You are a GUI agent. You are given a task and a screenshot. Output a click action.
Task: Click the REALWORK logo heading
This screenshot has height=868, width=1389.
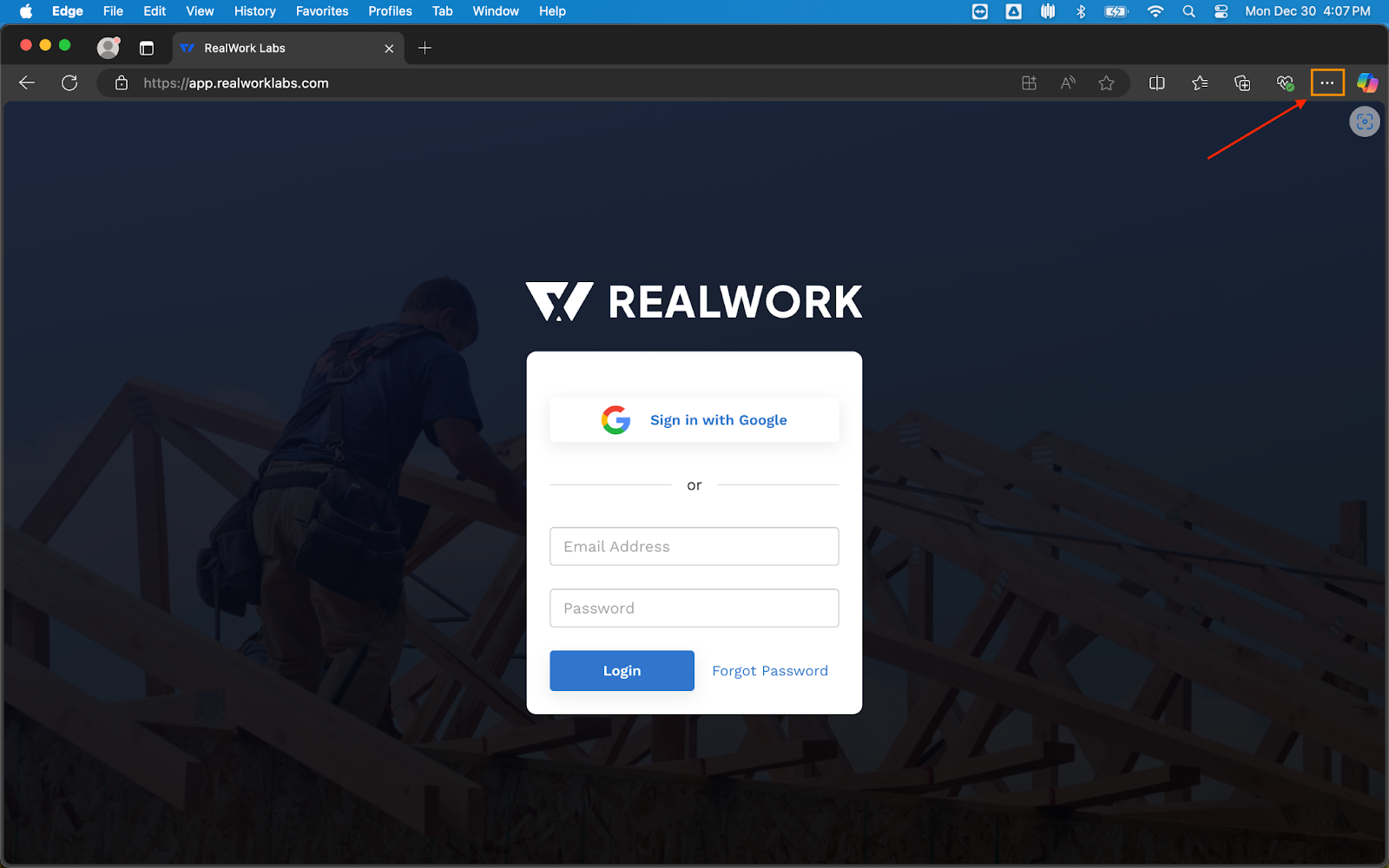(694, 302)
